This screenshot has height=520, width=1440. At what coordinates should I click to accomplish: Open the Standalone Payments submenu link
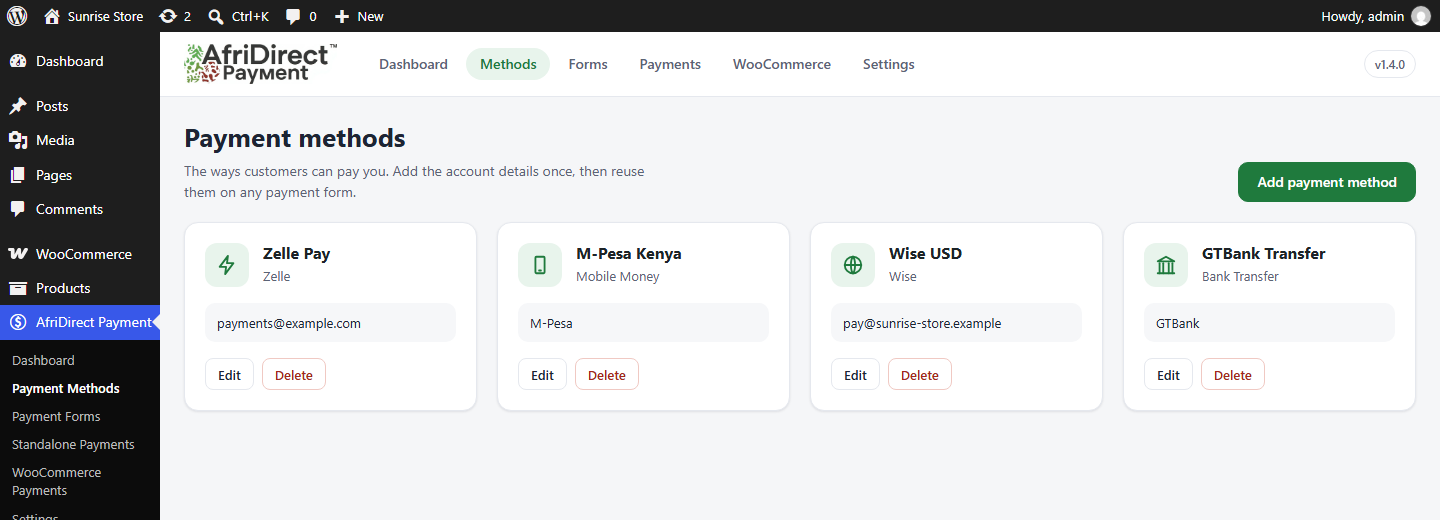click(x=73, y=444)
